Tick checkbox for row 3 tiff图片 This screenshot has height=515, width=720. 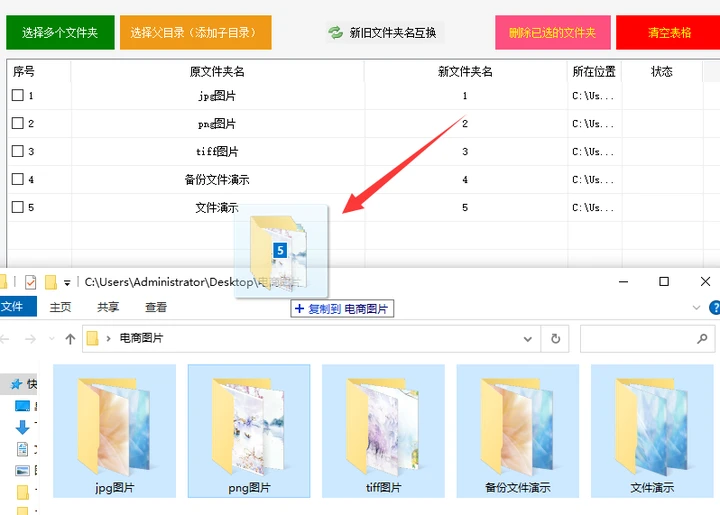tap(17, 151)
